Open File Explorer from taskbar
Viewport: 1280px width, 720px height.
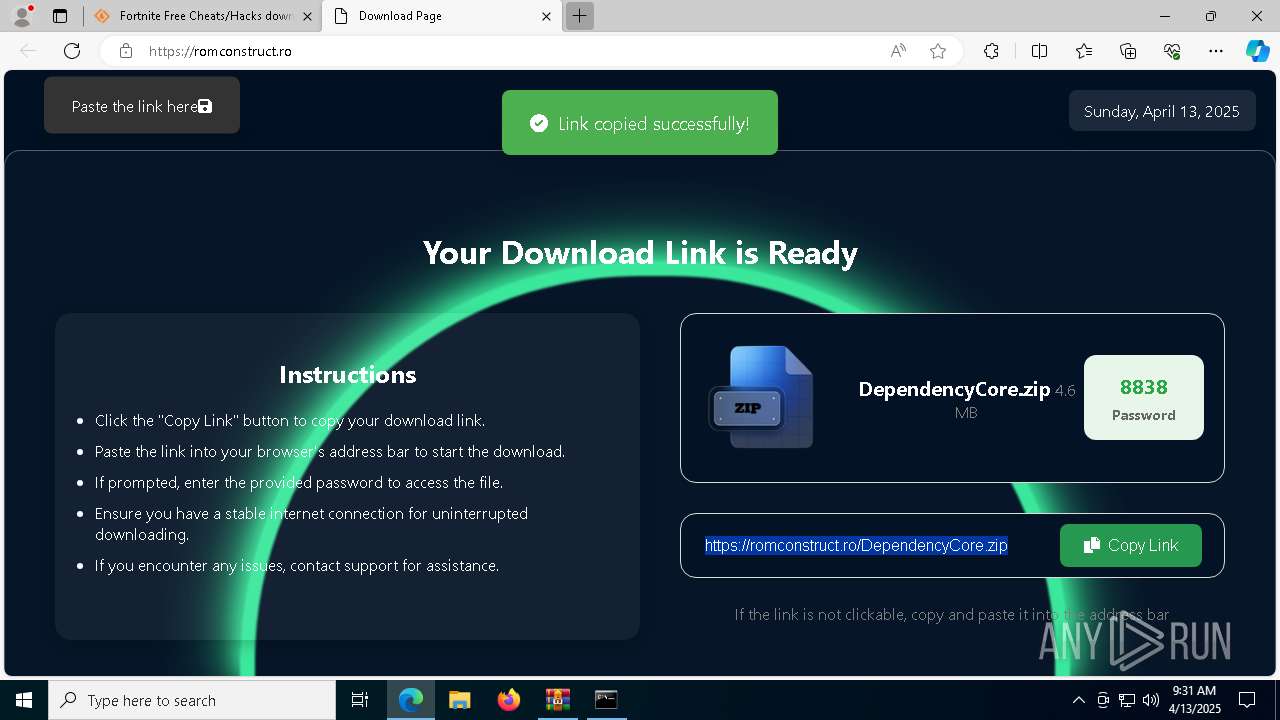point(460,700)
